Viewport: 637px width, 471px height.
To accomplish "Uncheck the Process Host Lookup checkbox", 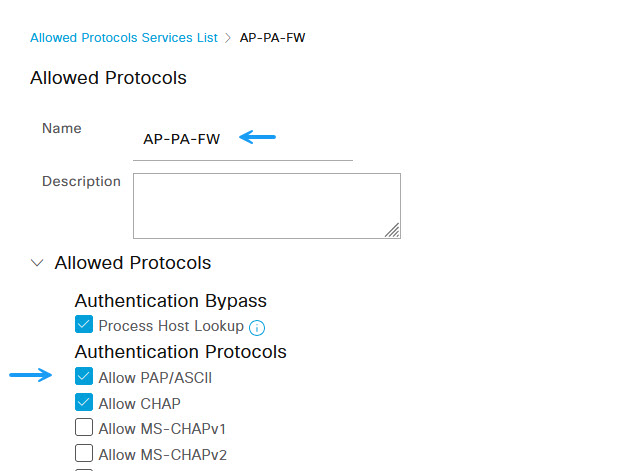I will pos(84,324).
